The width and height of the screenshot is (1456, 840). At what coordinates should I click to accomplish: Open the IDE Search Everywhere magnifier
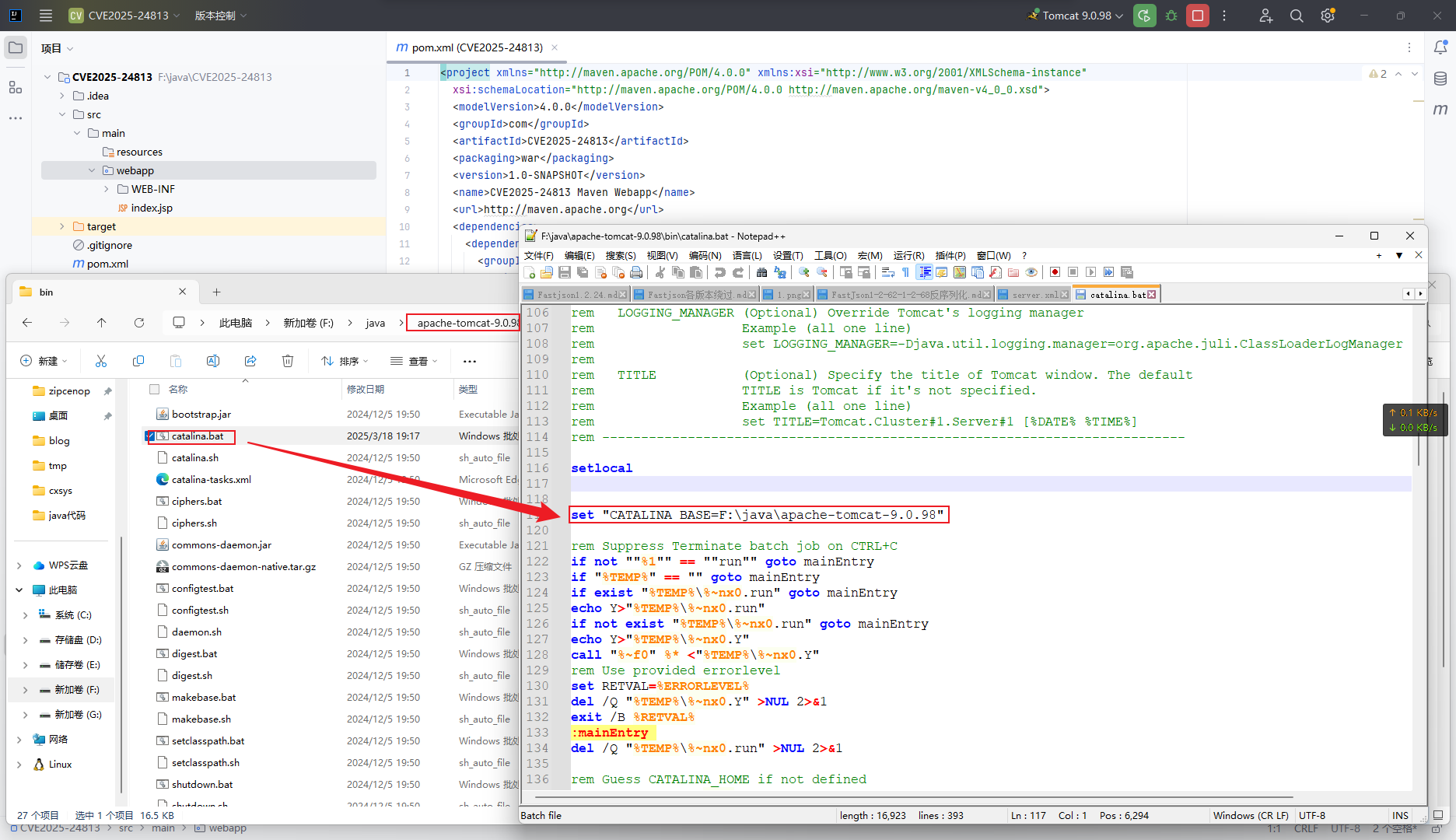tap(1297, 16)
